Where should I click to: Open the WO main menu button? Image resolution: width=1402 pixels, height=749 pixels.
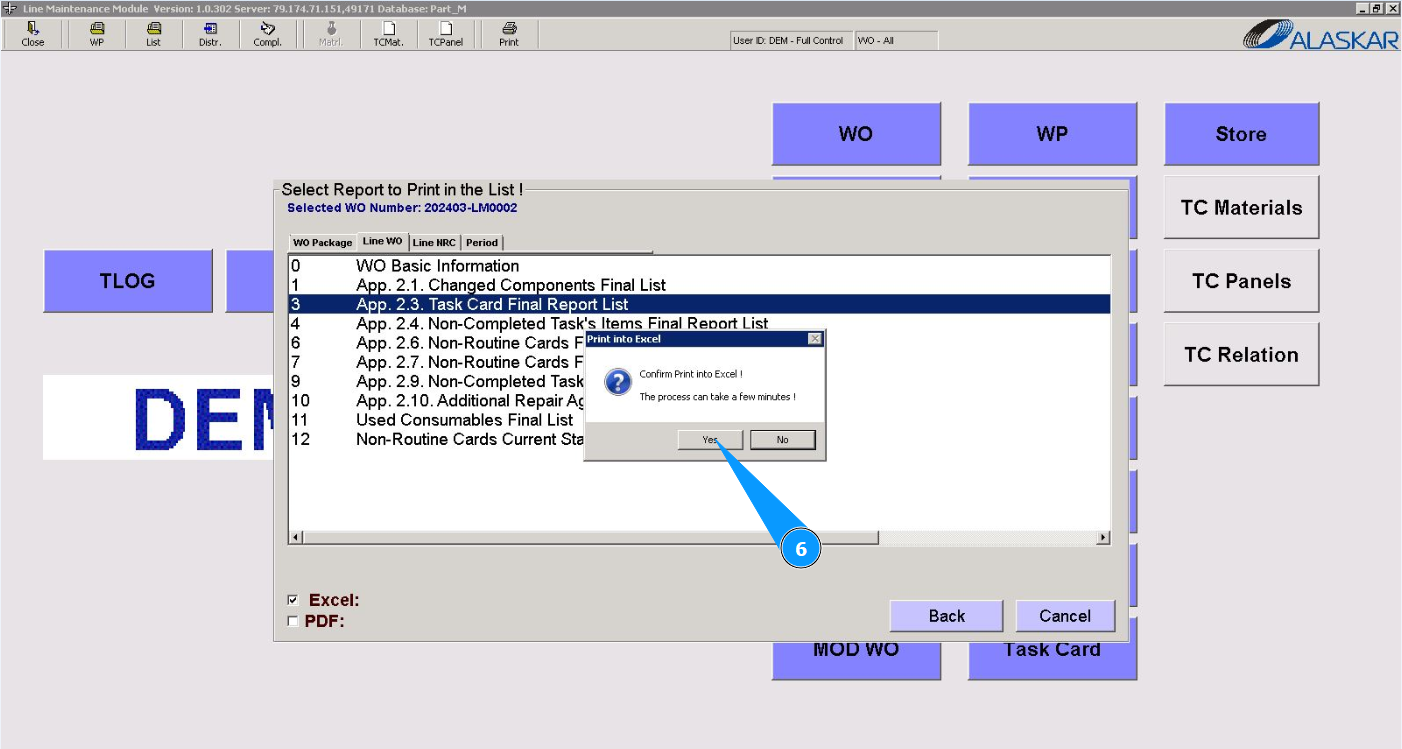point(856,134)
